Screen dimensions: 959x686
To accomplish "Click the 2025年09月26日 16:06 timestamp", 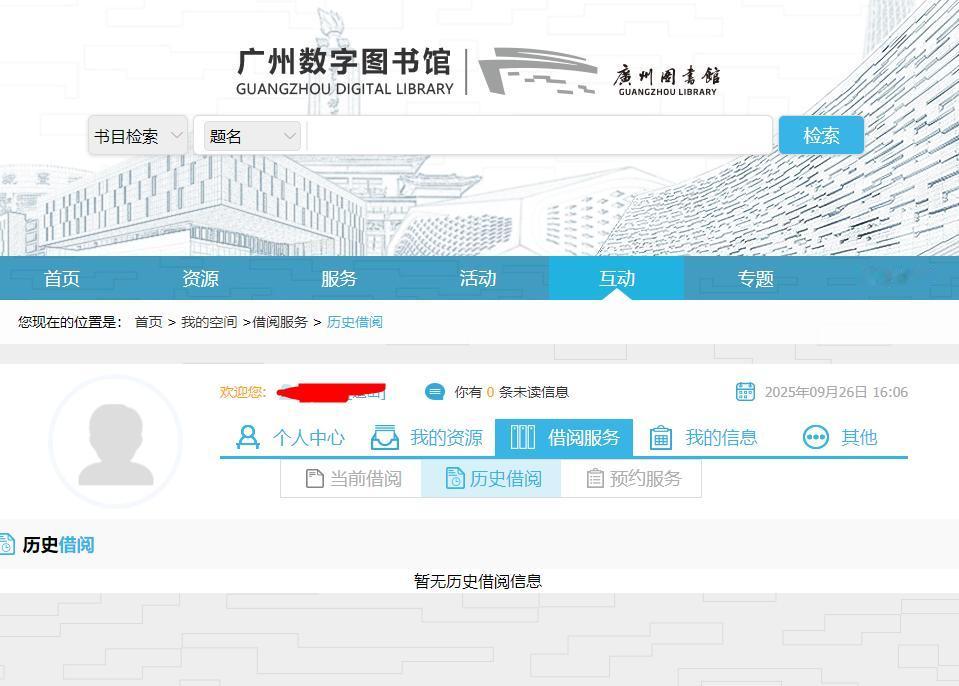I will tap(836, 393).
